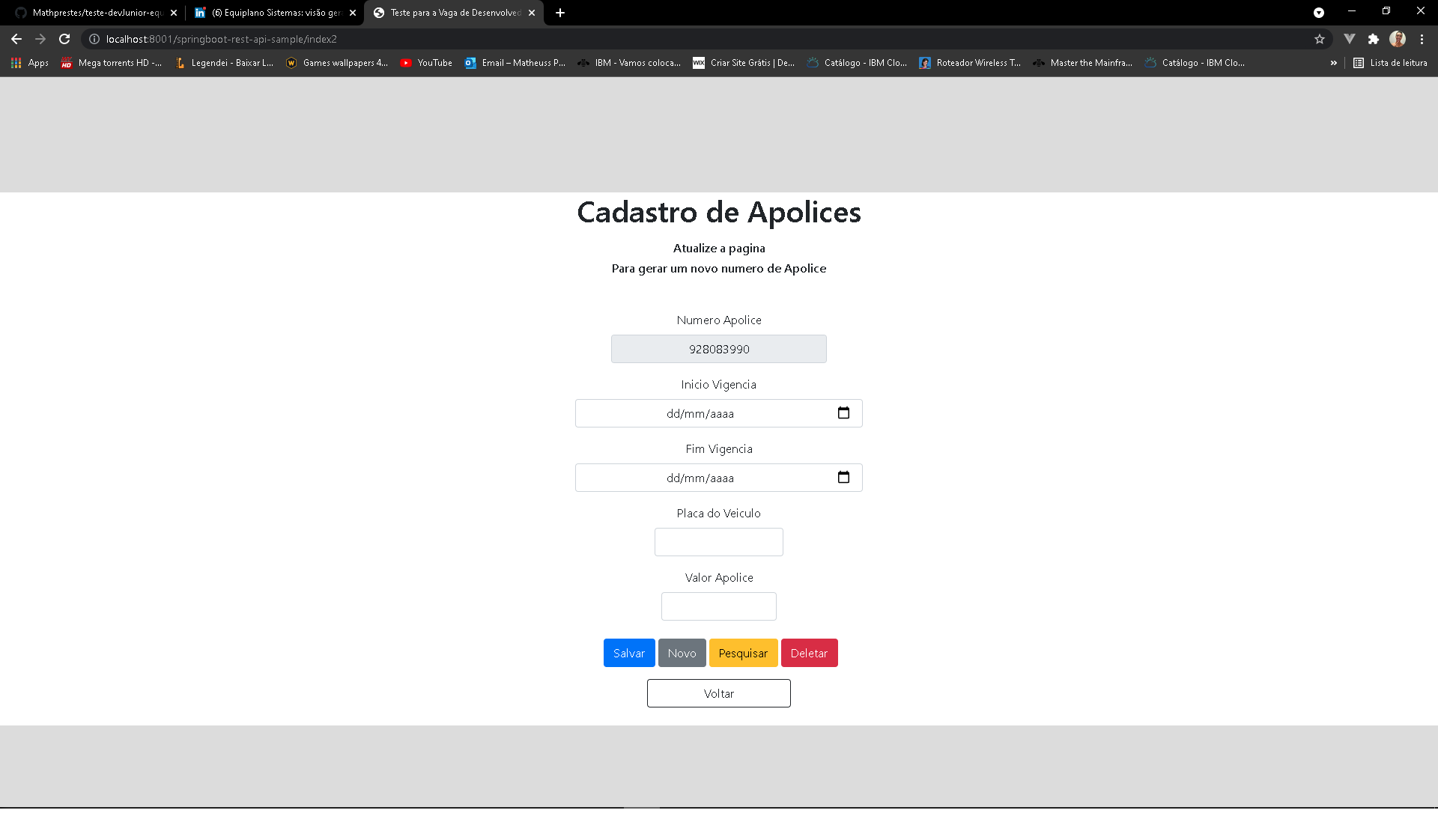Viewport: 1438px width, 840px height.
Task: Open the Chrome profile avatar
Action: pos(1397,39)
